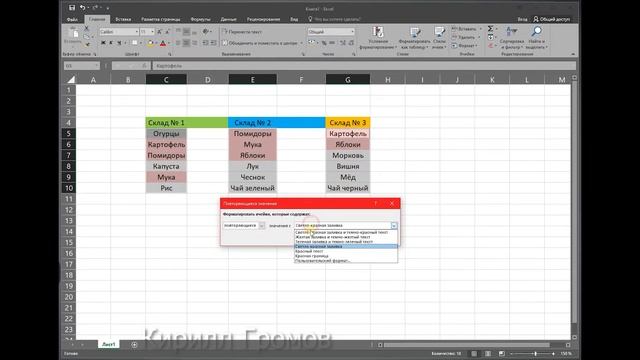Image resolution: width=640 pixels, height=360 pixels.
Task: Open the font size dropdown
Action: point(153,32)
